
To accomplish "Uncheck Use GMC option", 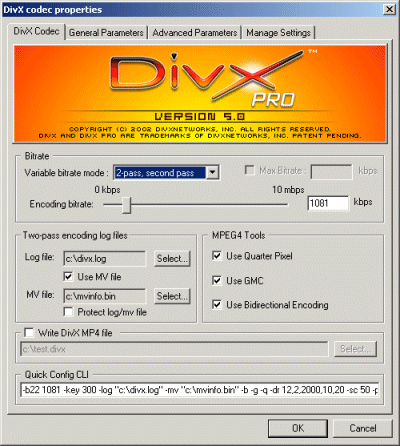I will (217, 280).
